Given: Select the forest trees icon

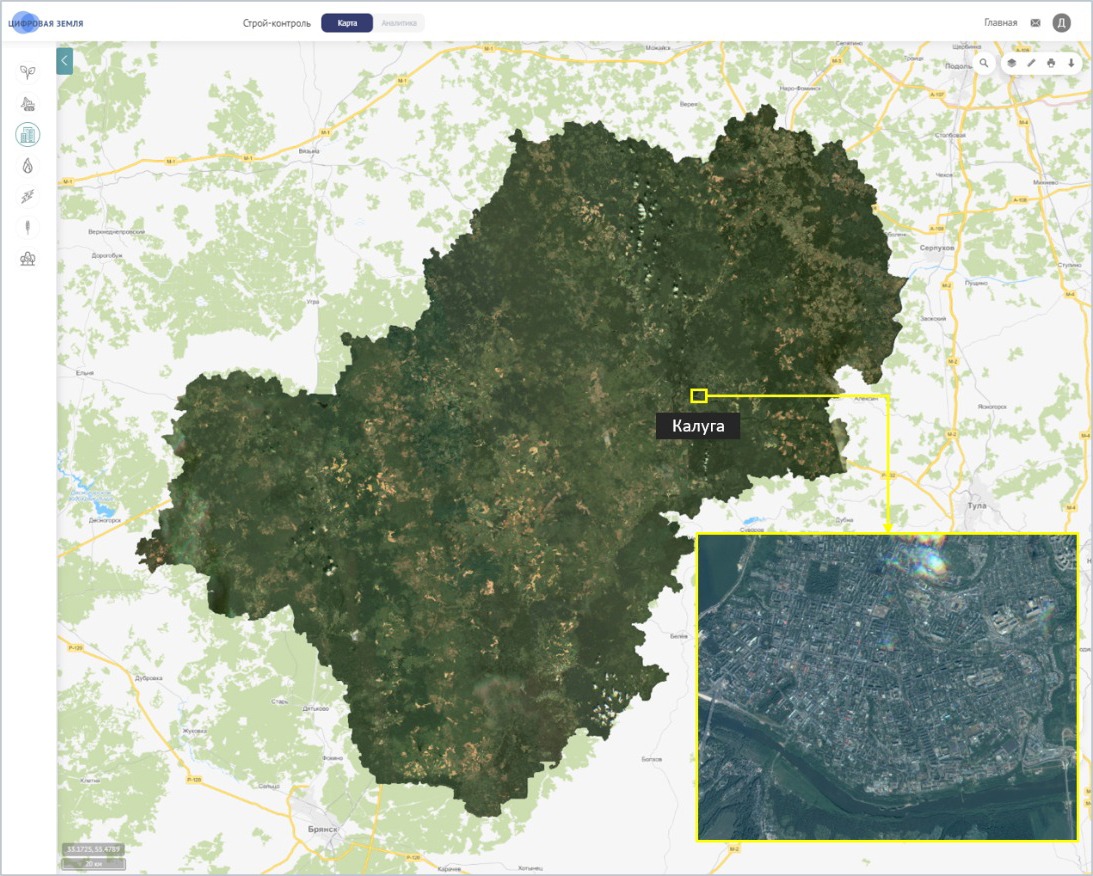Looking at the screenshot, I should [28, 259].
